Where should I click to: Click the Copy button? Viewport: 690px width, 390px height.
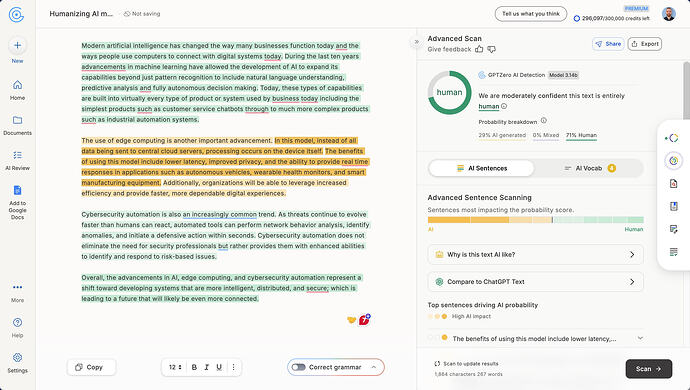click(92, 367)
